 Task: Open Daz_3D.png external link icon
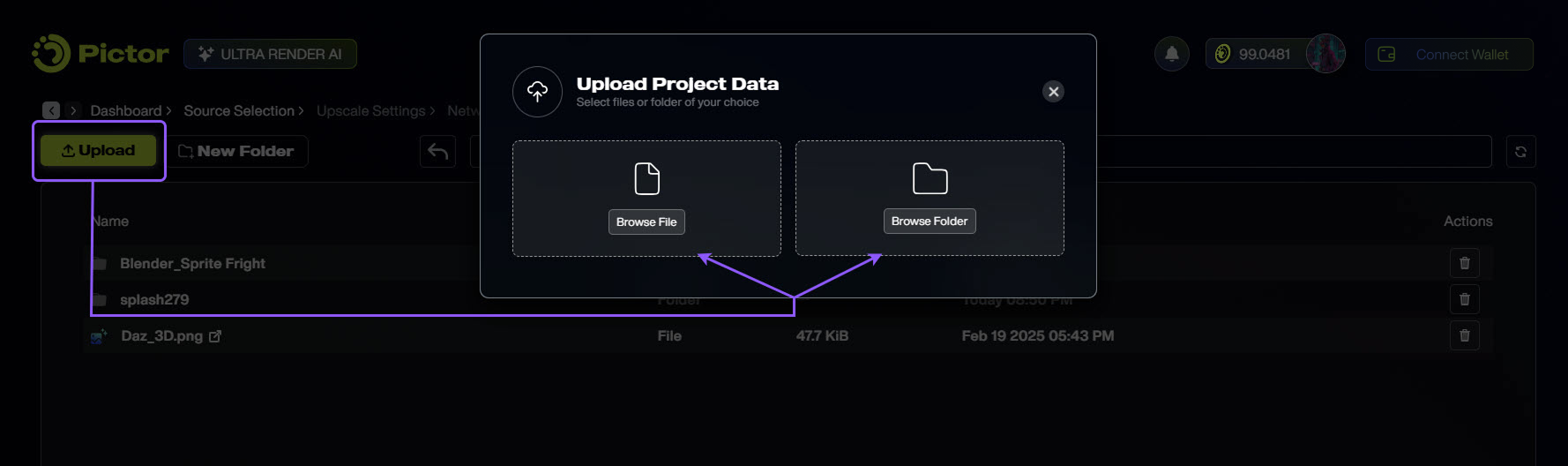(x=215, y=336)
